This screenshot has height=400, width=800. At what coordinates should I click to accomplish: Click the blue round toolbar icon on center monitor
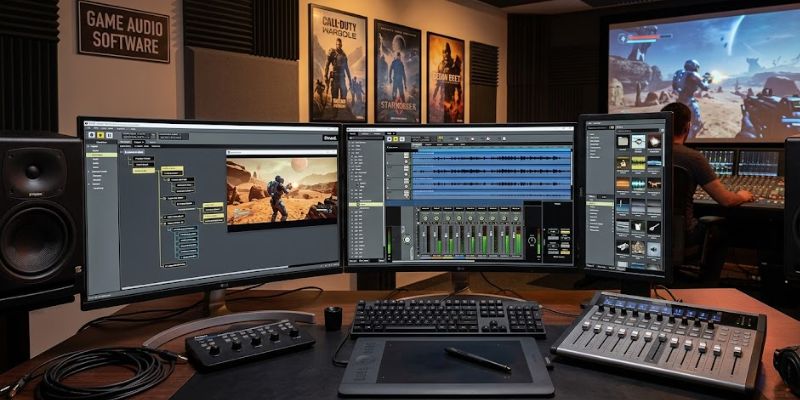(389, 139)
